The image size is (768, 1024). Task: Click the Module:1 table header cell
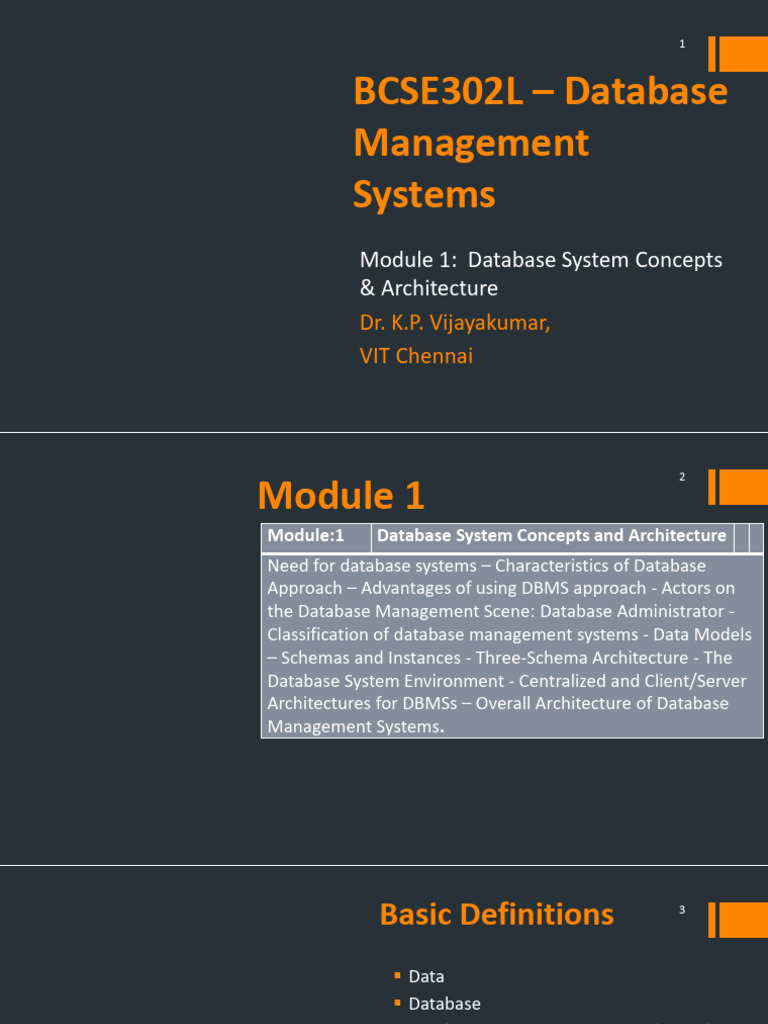(316, 537)
